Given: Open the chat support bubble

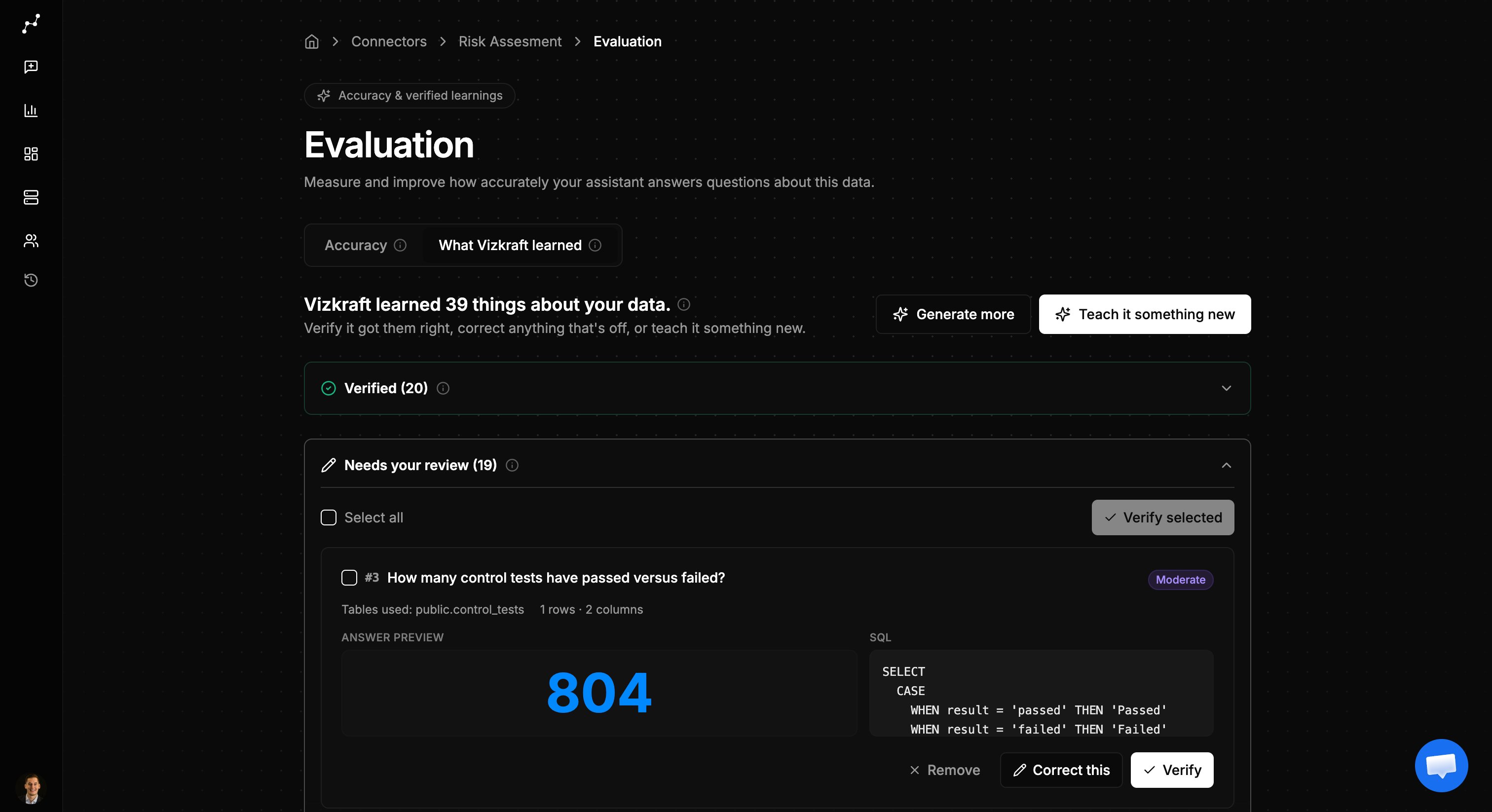Looking at the screenshot, I should click(1441, 766).
